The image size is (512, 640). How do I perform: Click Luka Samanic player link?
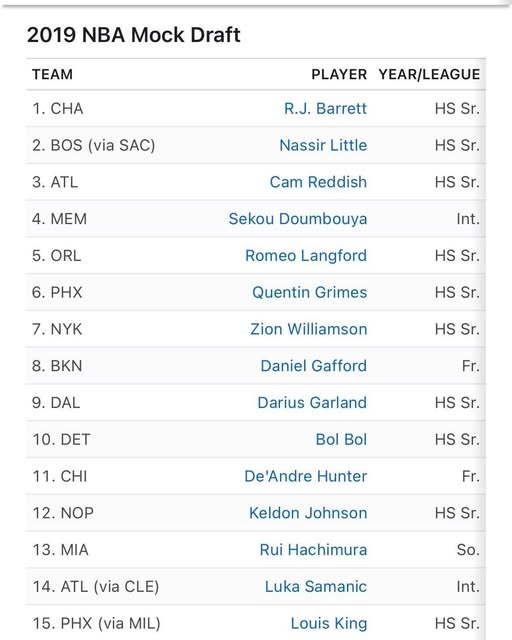point(316,587)
